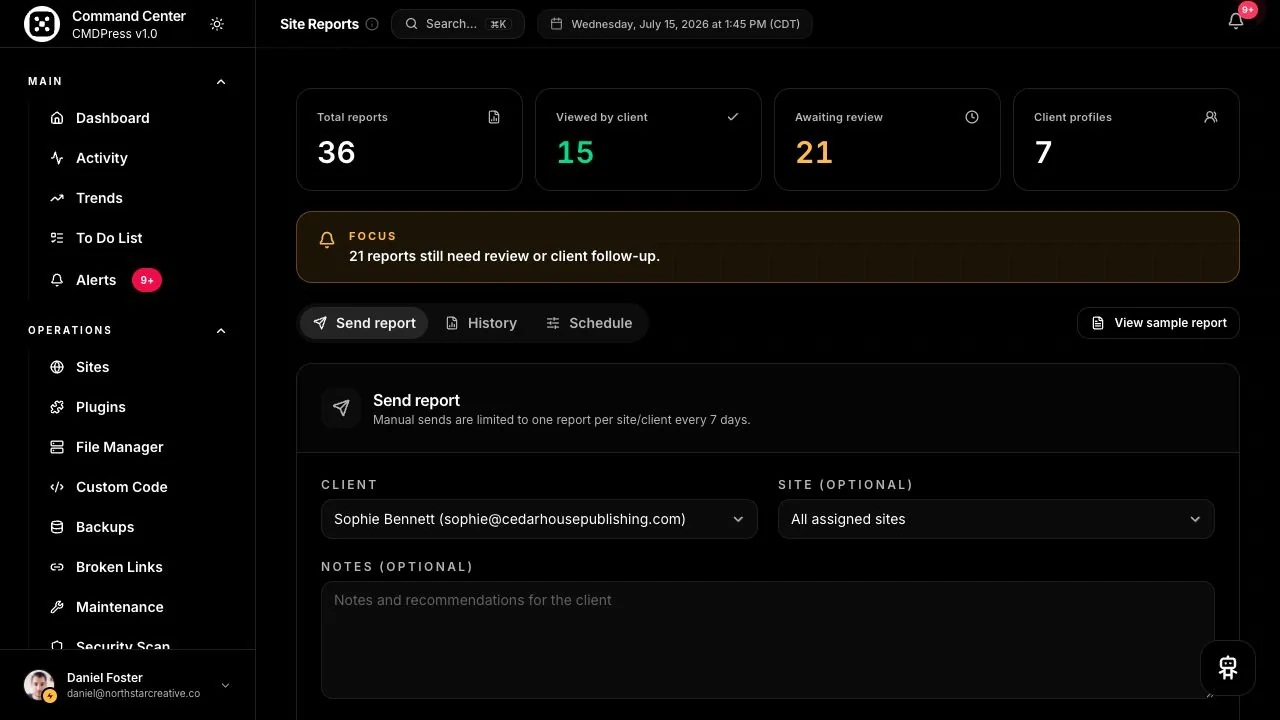The image size is (1280, 720).
Task: Click the To Do List icon
Action: click(x=57, y=238)
